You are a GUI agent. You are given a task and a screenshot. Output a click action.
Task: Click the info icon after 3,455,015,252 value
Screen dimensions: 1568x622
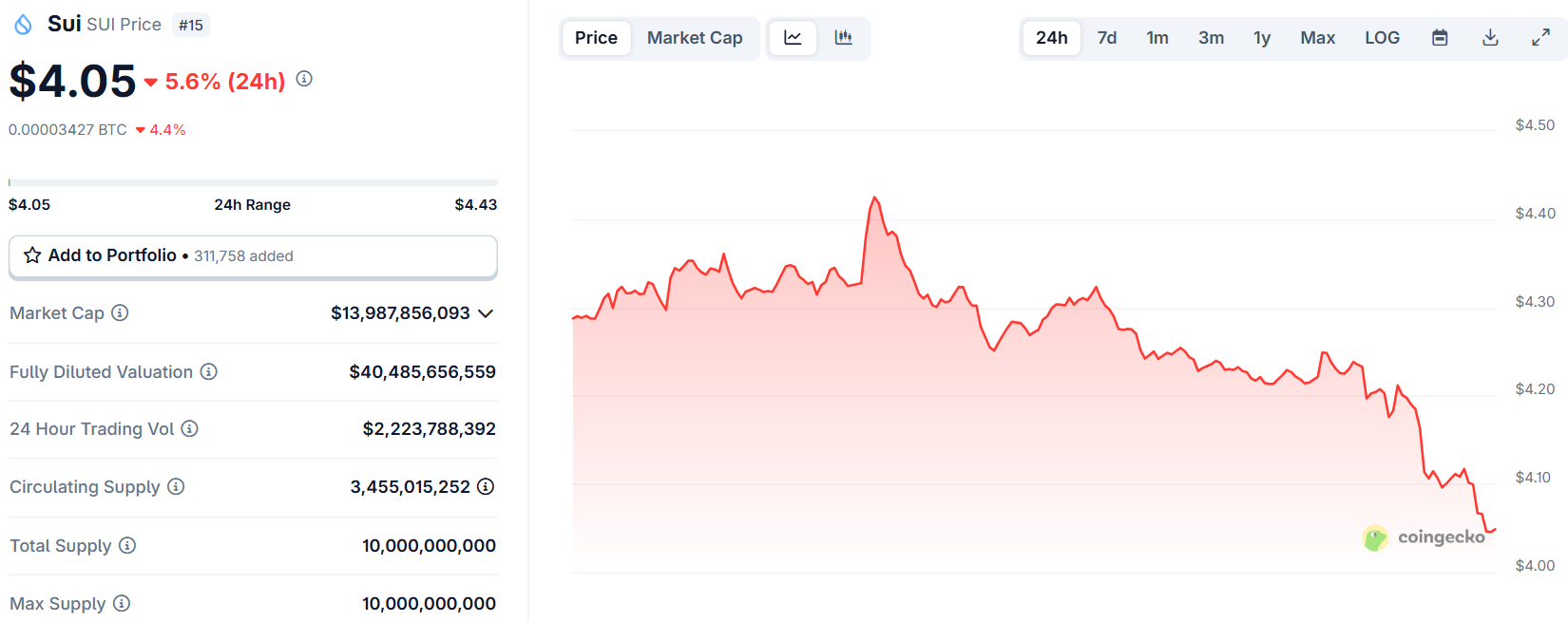pos(486,486)
